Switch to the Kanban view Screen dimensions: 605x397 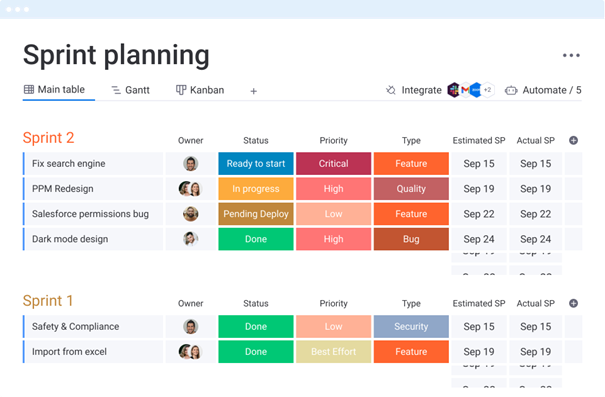coord(200,90)
